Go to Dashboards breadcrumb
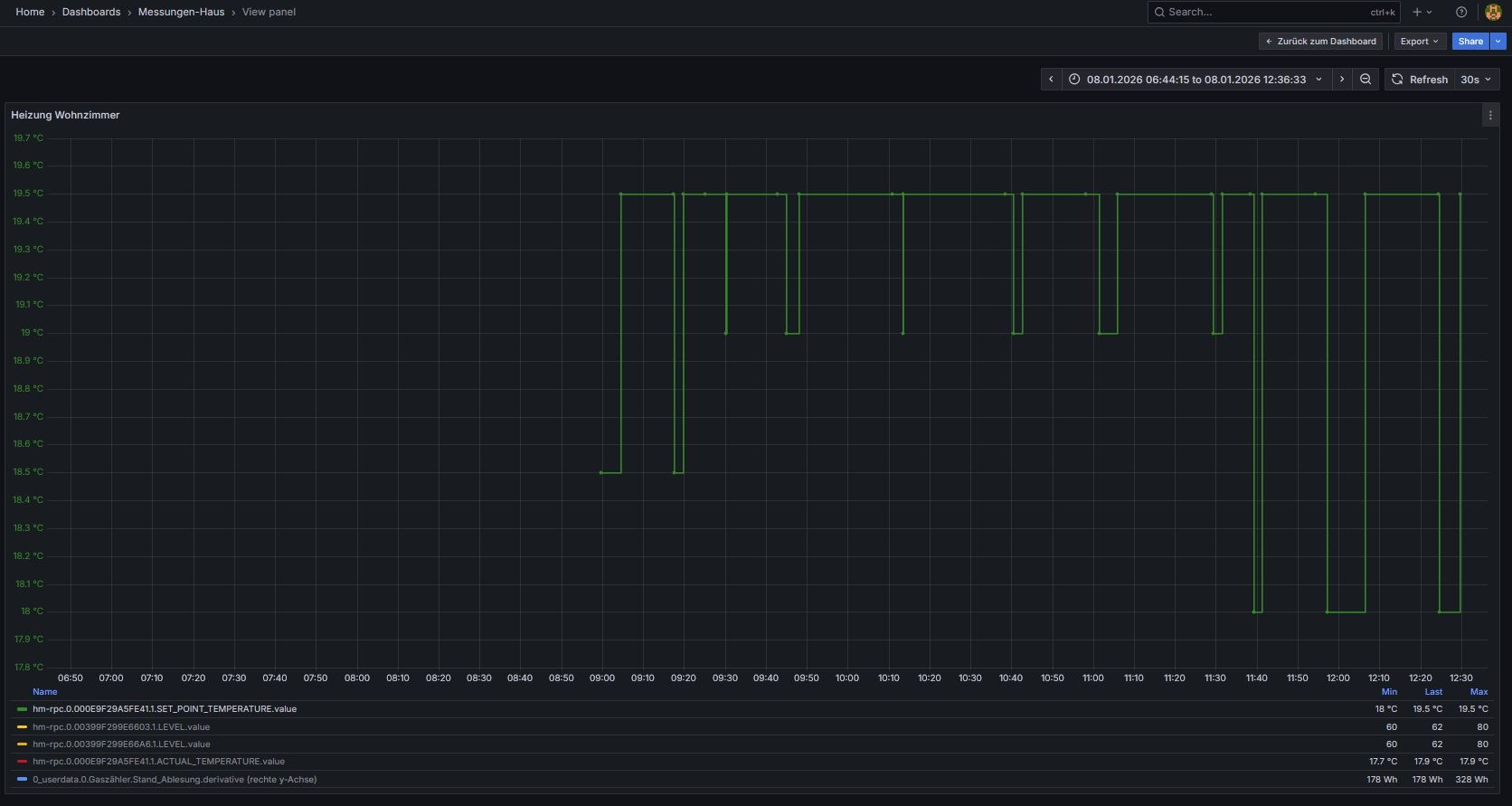Viewport: 1512px width, 806px height. click(91, 12)
